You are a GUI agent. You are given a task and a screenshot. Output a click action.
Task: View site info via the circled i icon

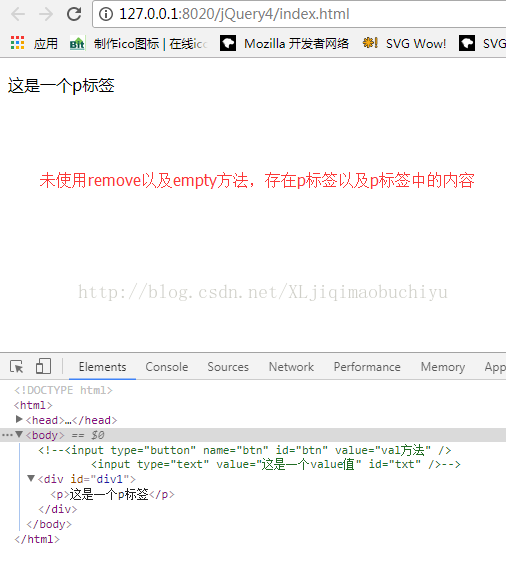(106, 14)
